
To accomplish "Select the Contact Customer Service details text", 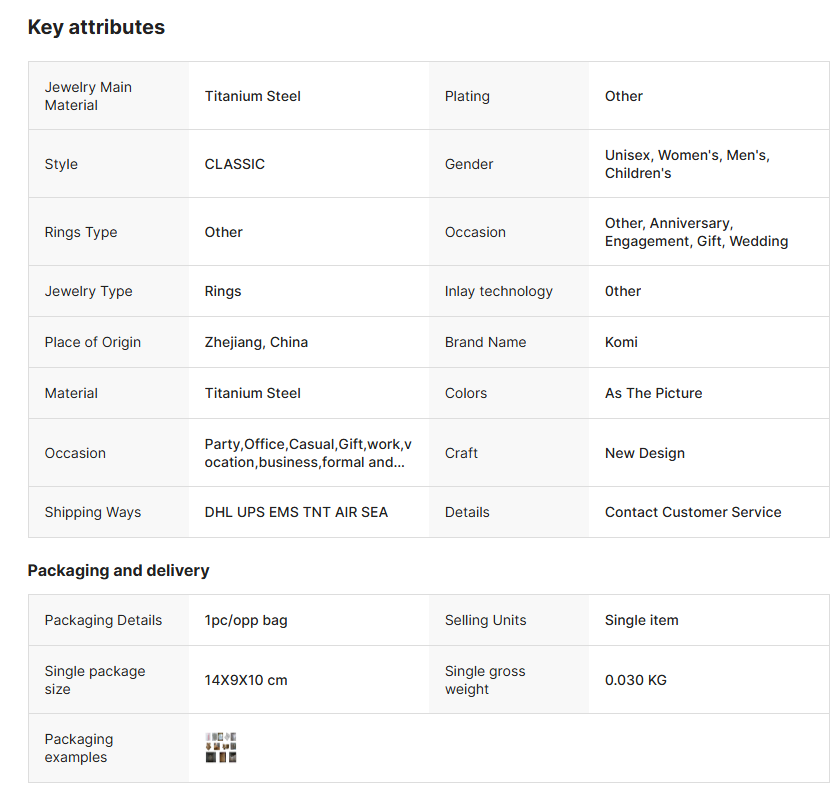I will coord(693,512).
